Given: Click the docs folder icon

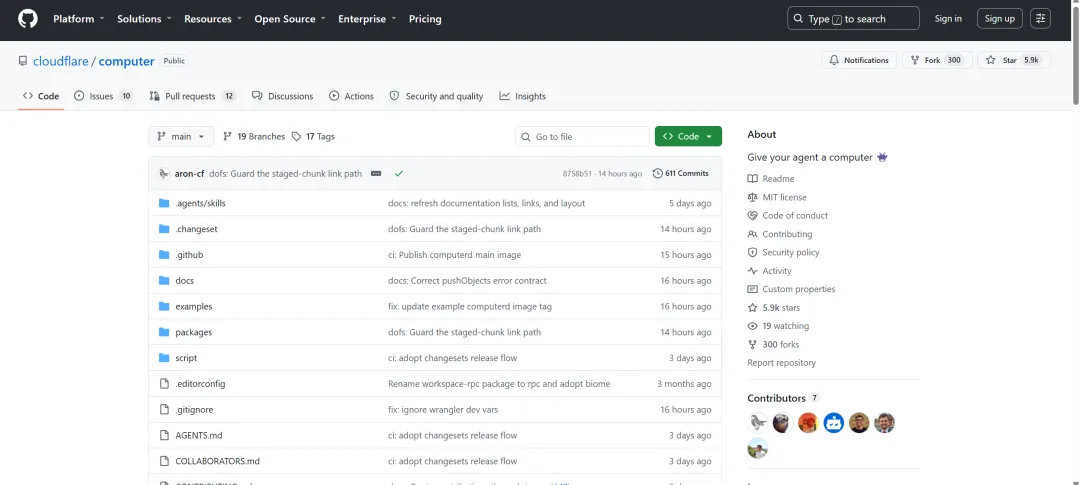Looking at the screenshot, I should (164, 280).
